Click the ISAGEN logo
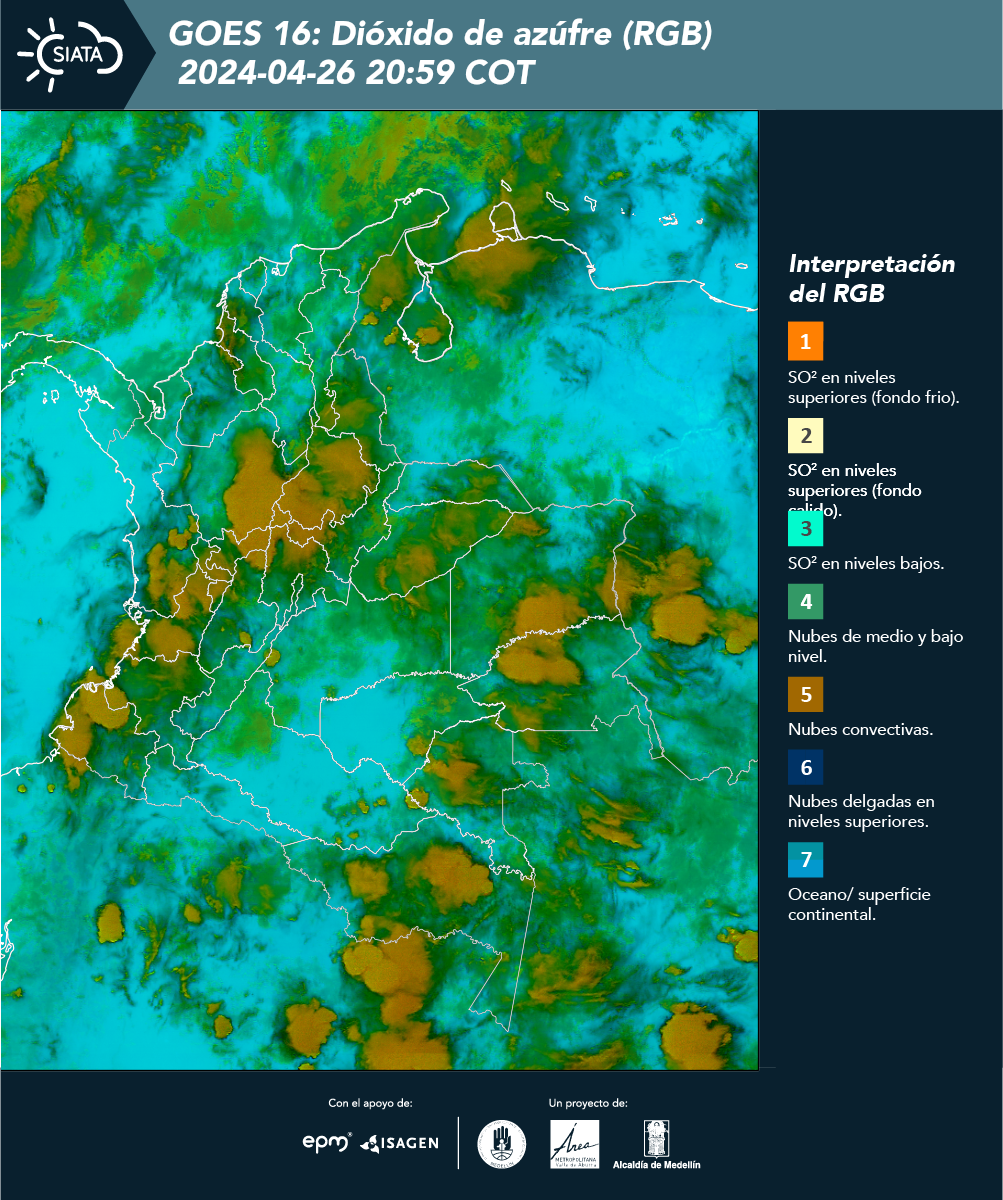The image size is (1003, 1200). pyautogui.click(x=399, y=1143)
